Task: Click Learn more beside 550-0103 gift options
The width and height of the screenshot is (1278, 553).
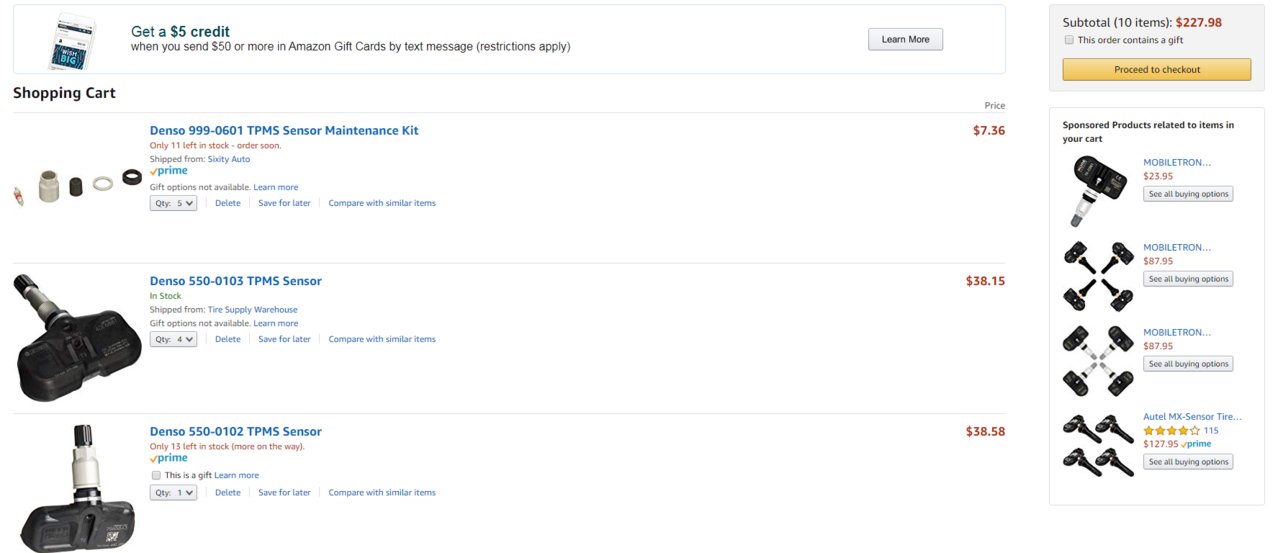Action: tap(276, 323)
